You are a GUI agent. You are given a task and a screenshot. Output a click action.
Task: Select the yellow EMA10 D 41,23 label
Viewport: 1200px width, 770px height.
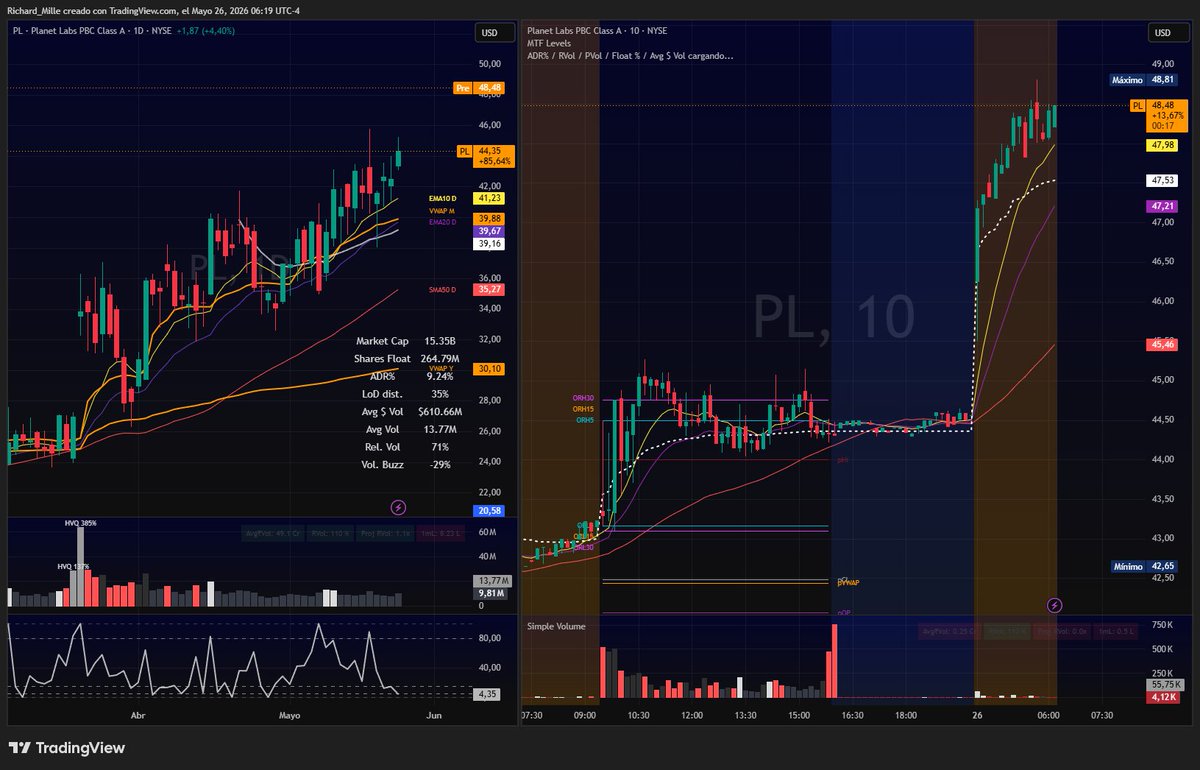click(466, 199)
